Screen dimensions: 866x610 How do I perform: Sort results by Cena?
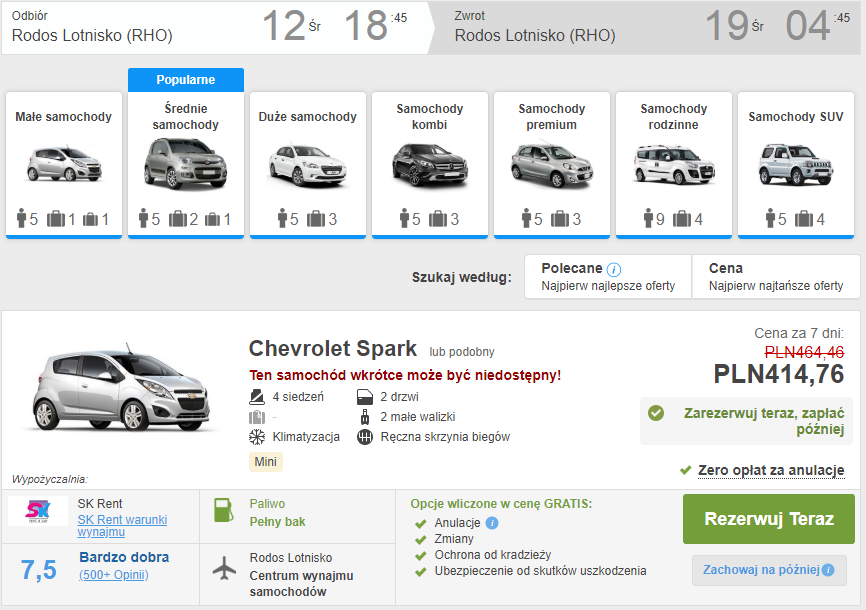(775, 277)
